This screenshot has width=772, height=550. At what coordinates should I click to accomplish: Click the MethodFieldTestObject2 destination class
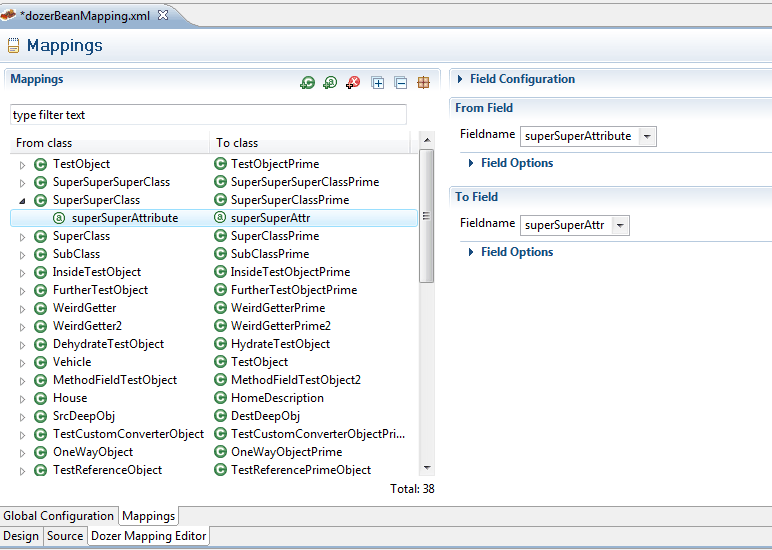click(295, 380)
